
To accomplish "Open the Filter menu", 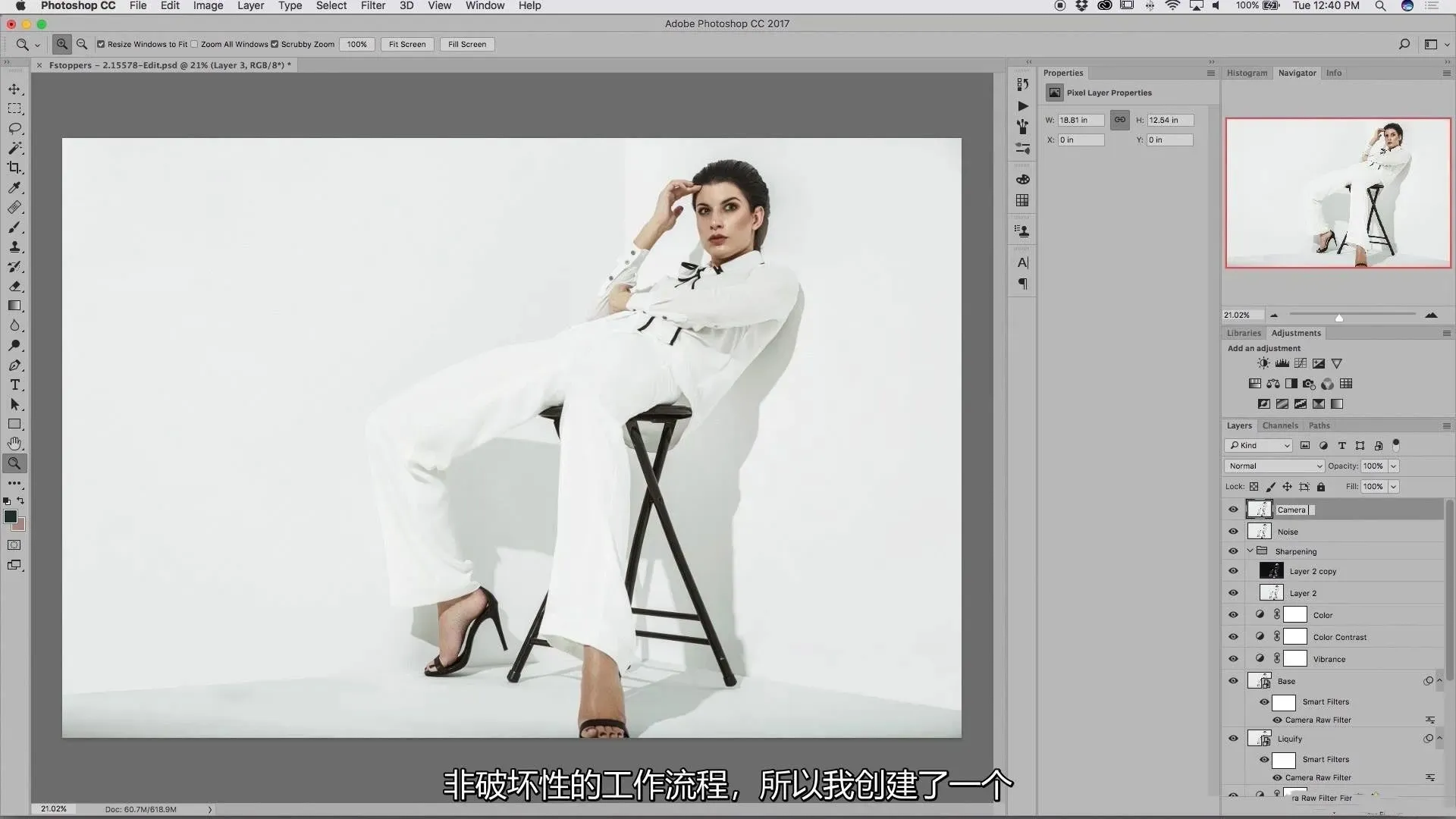I will click(x=372, y=5).
